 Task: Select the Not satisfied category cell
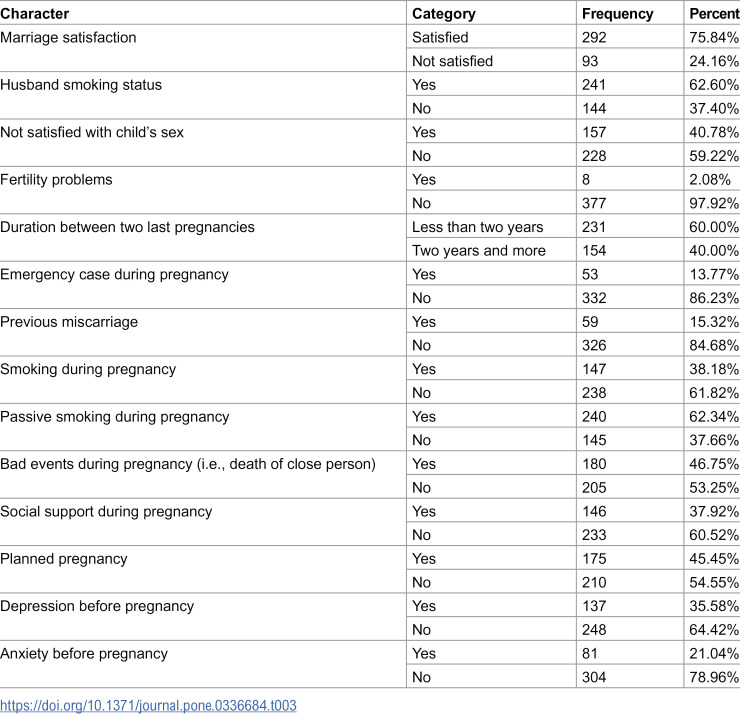tap(452, 61)
